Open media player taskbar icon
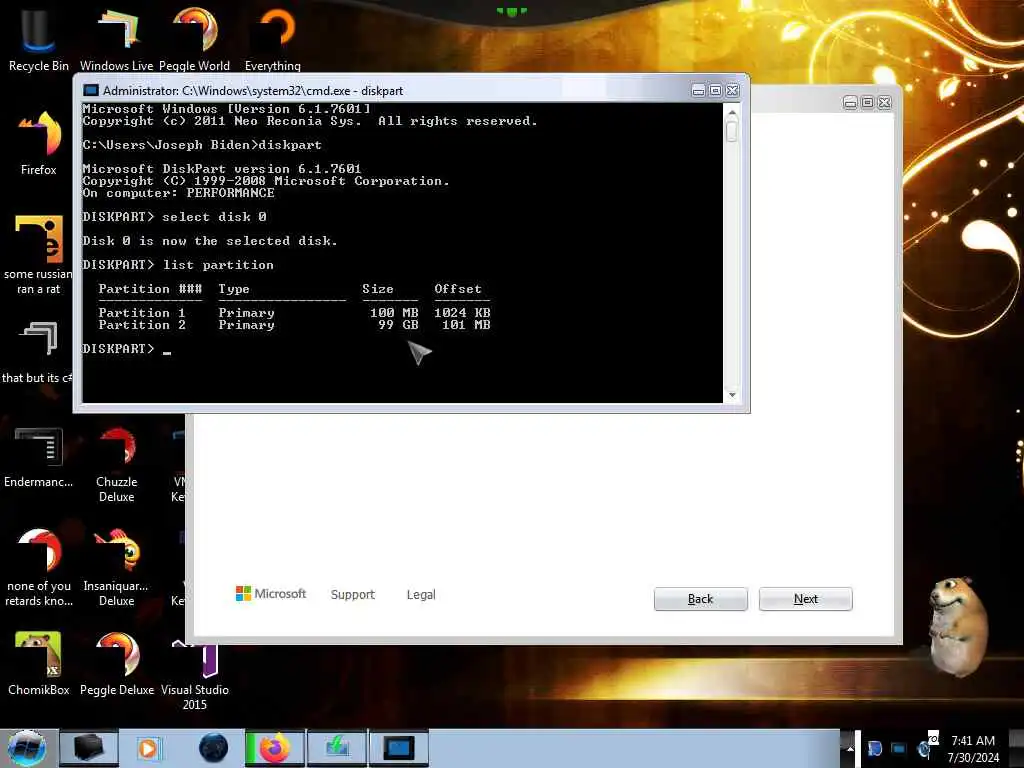Screen dimensions: 1024x768 148,748
